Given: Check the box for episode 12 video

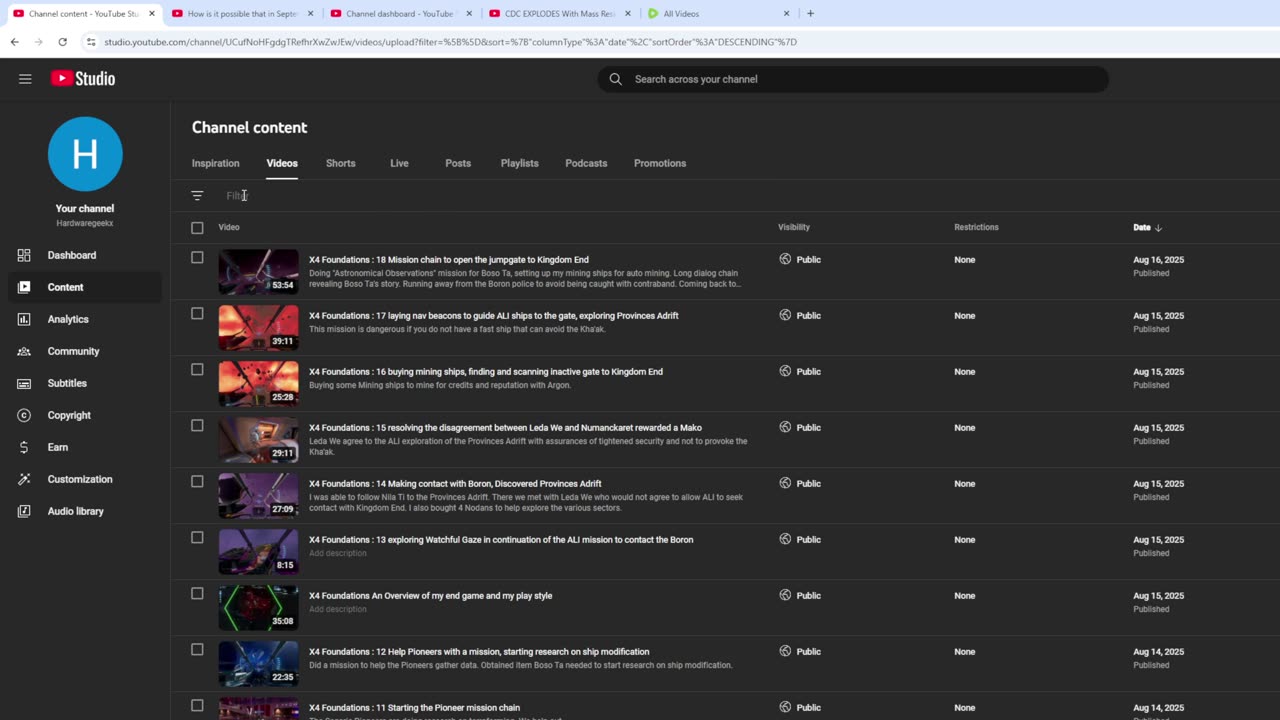Looking at the screenshot, I should 197,649.
